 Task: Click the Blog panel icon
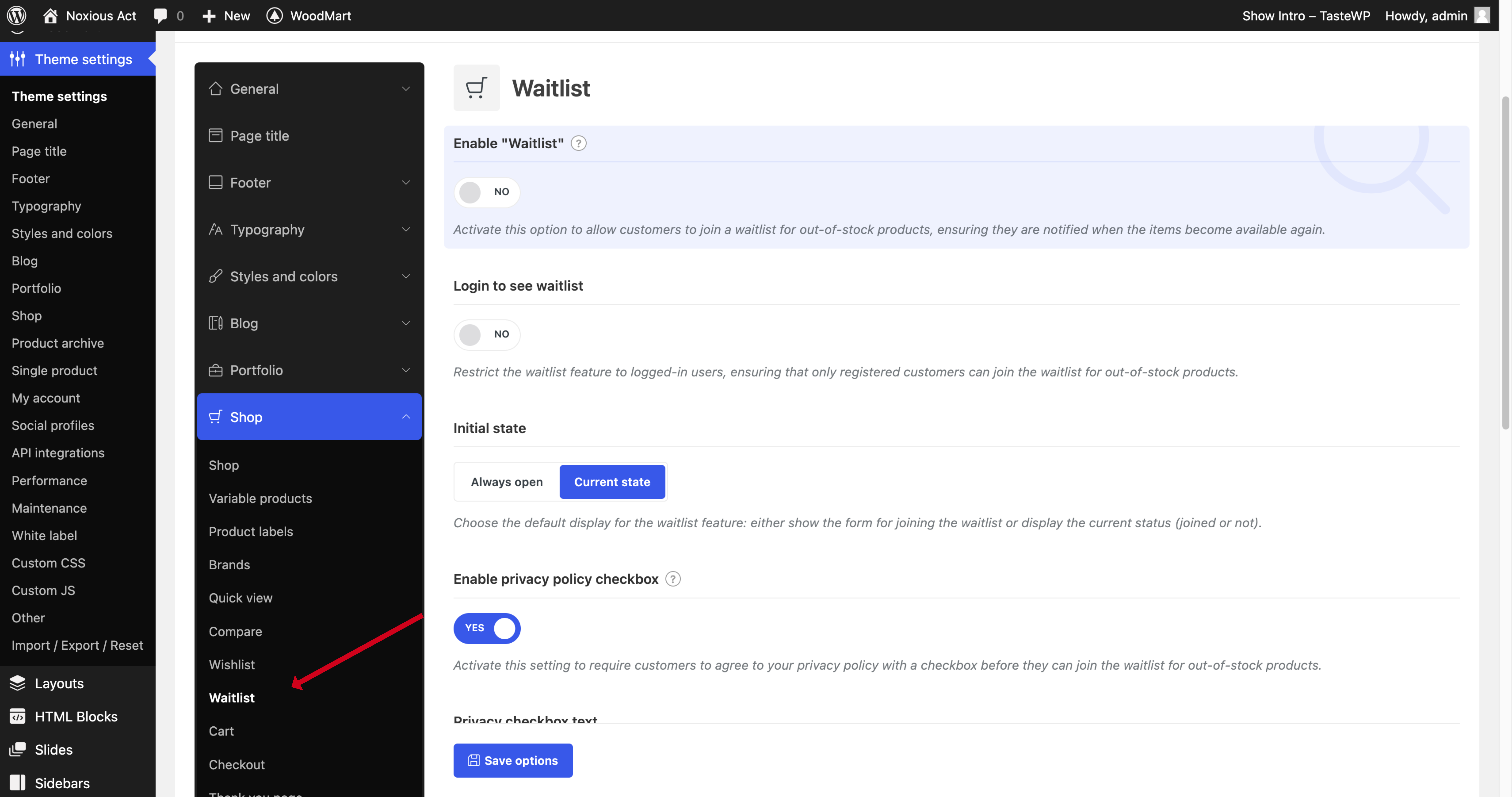tap(215, 323)
